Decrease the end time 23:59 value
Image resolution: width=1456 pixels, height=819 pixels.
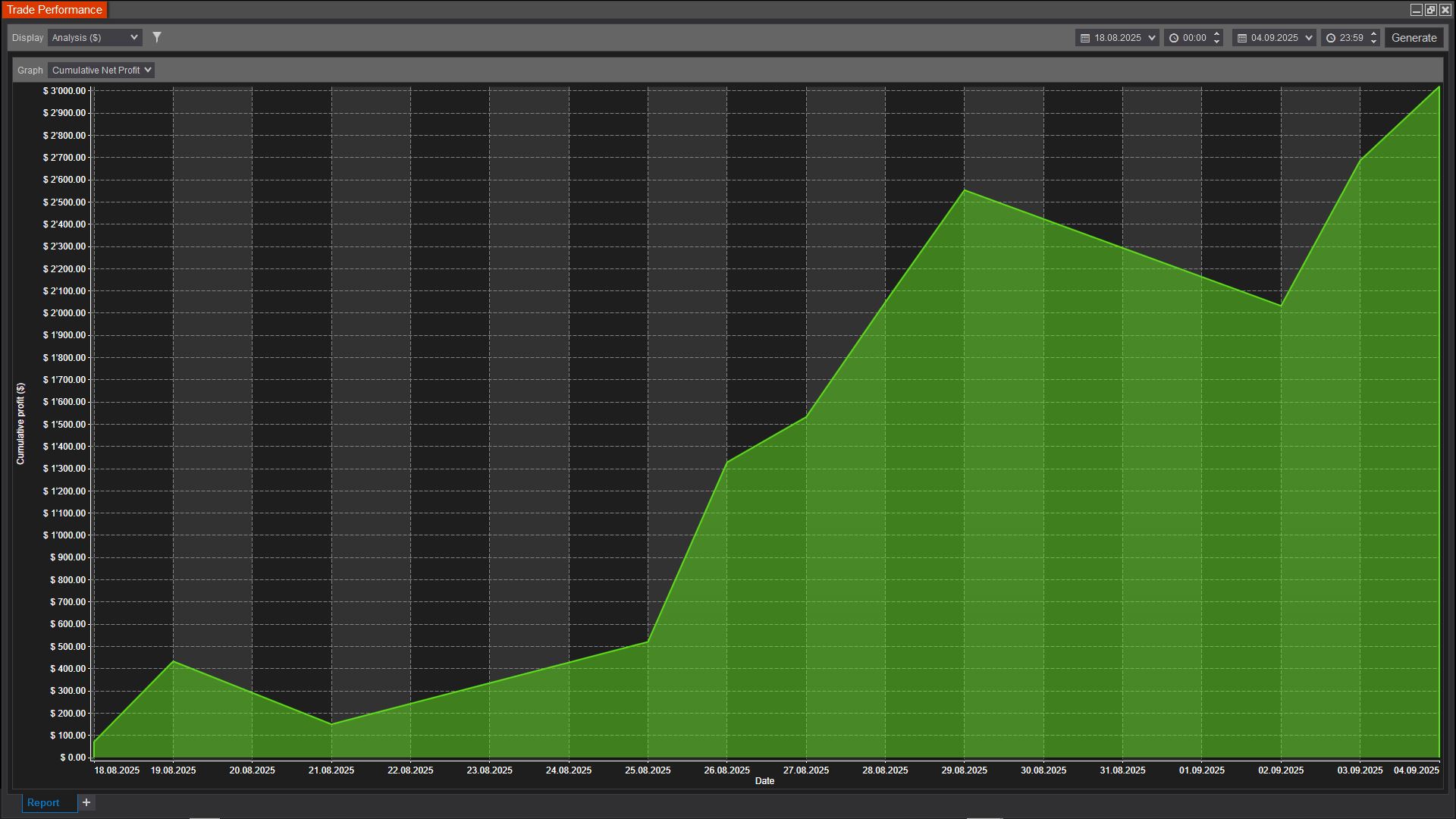point(1374,42)
